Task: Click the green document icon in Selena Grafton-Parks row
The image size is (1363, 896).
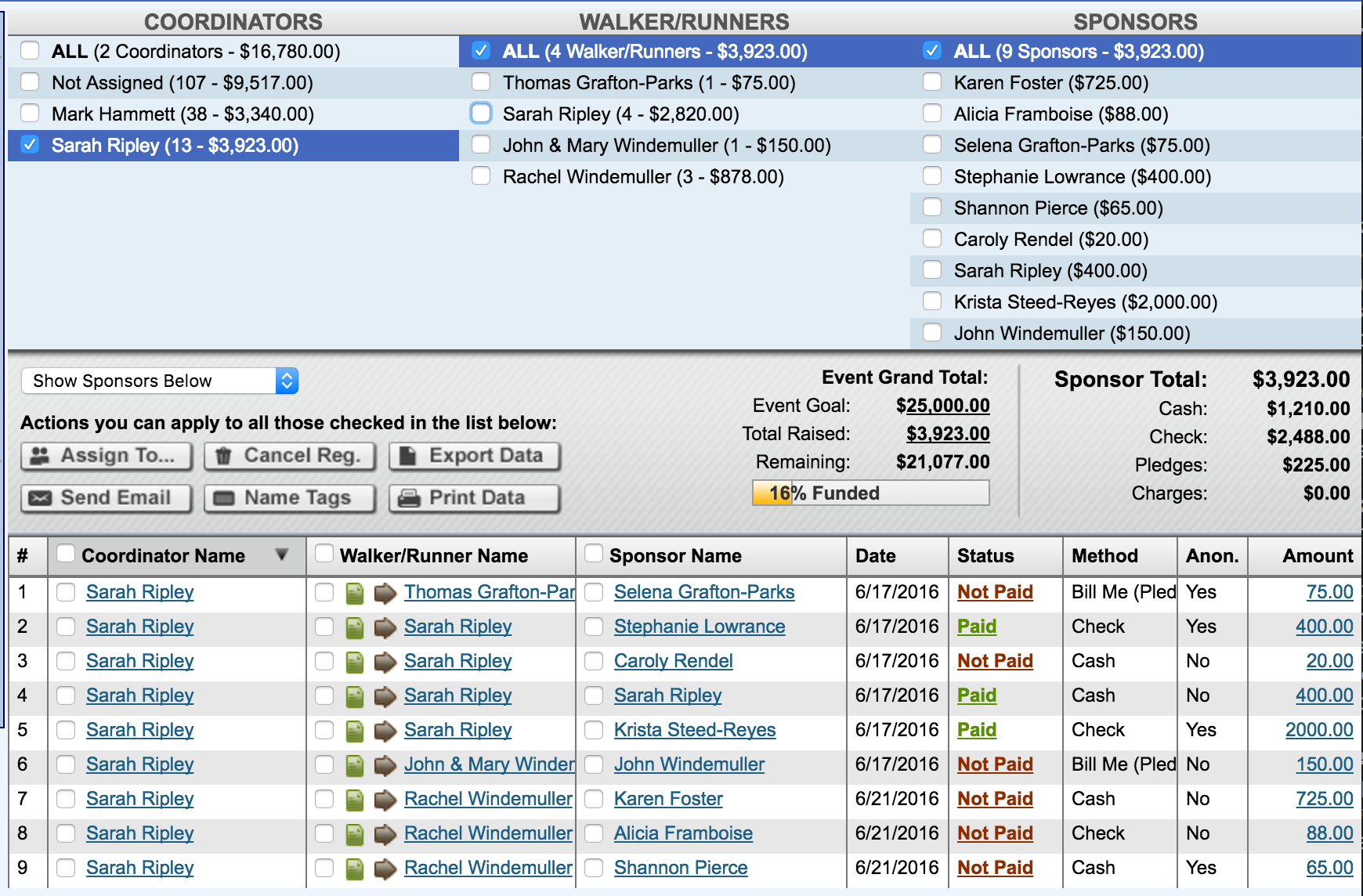Action: tap(355, 594)
